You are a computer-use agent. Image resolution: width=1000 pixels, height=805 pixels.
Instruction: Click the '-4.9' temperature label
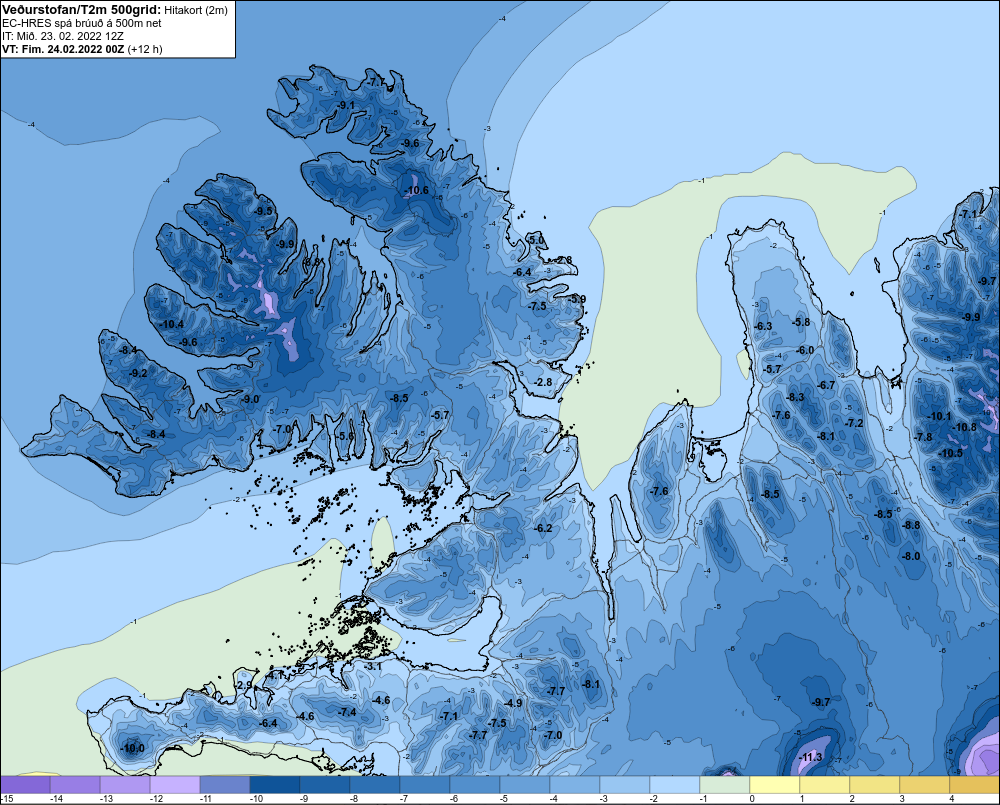pos(513,703)
